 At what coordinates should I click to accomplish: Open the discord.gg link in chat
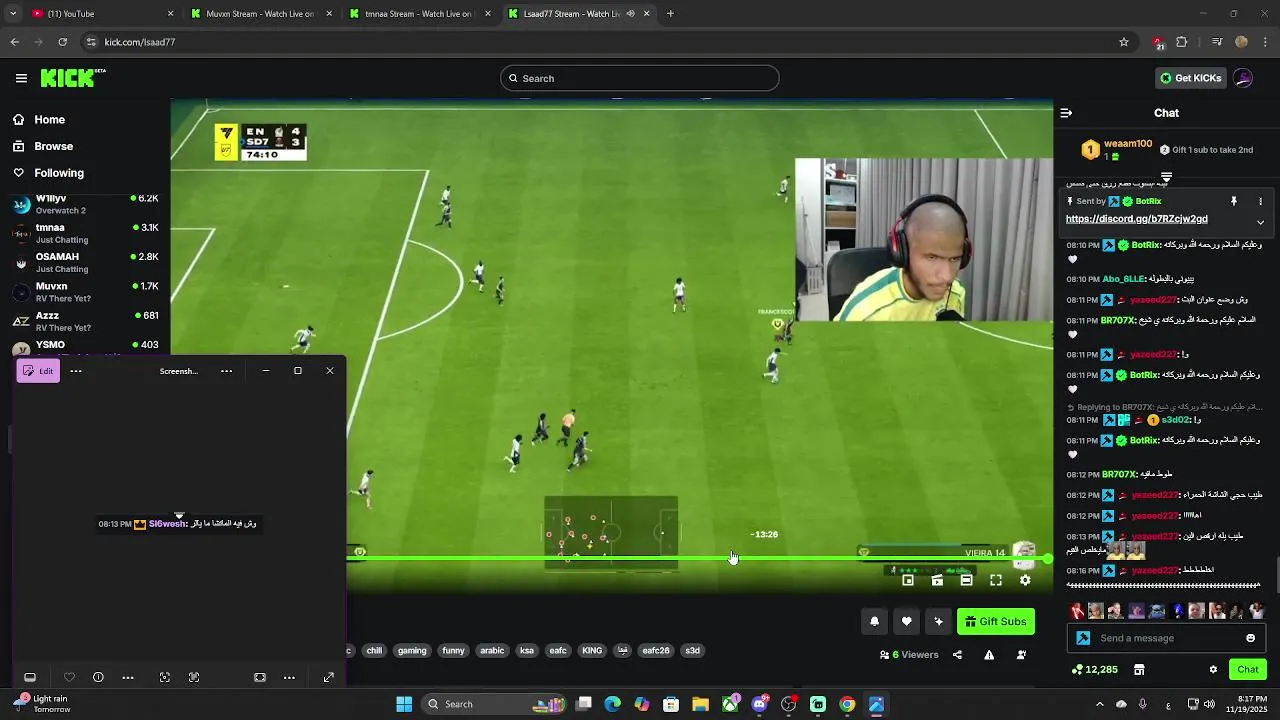coord(1136,219)
